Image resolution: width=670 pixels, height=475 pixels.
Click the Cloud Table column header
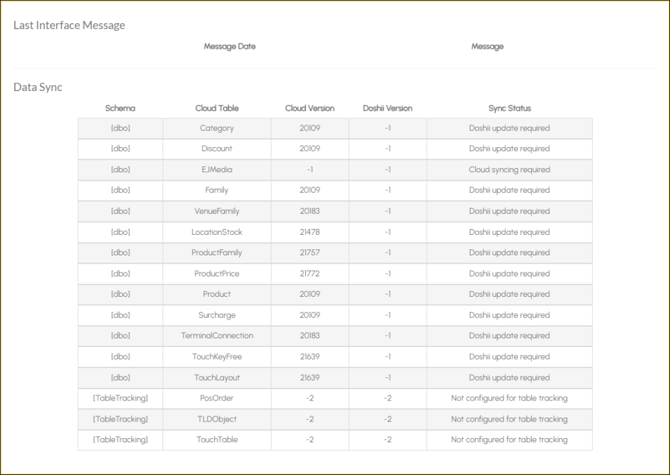tap(217, 108)
